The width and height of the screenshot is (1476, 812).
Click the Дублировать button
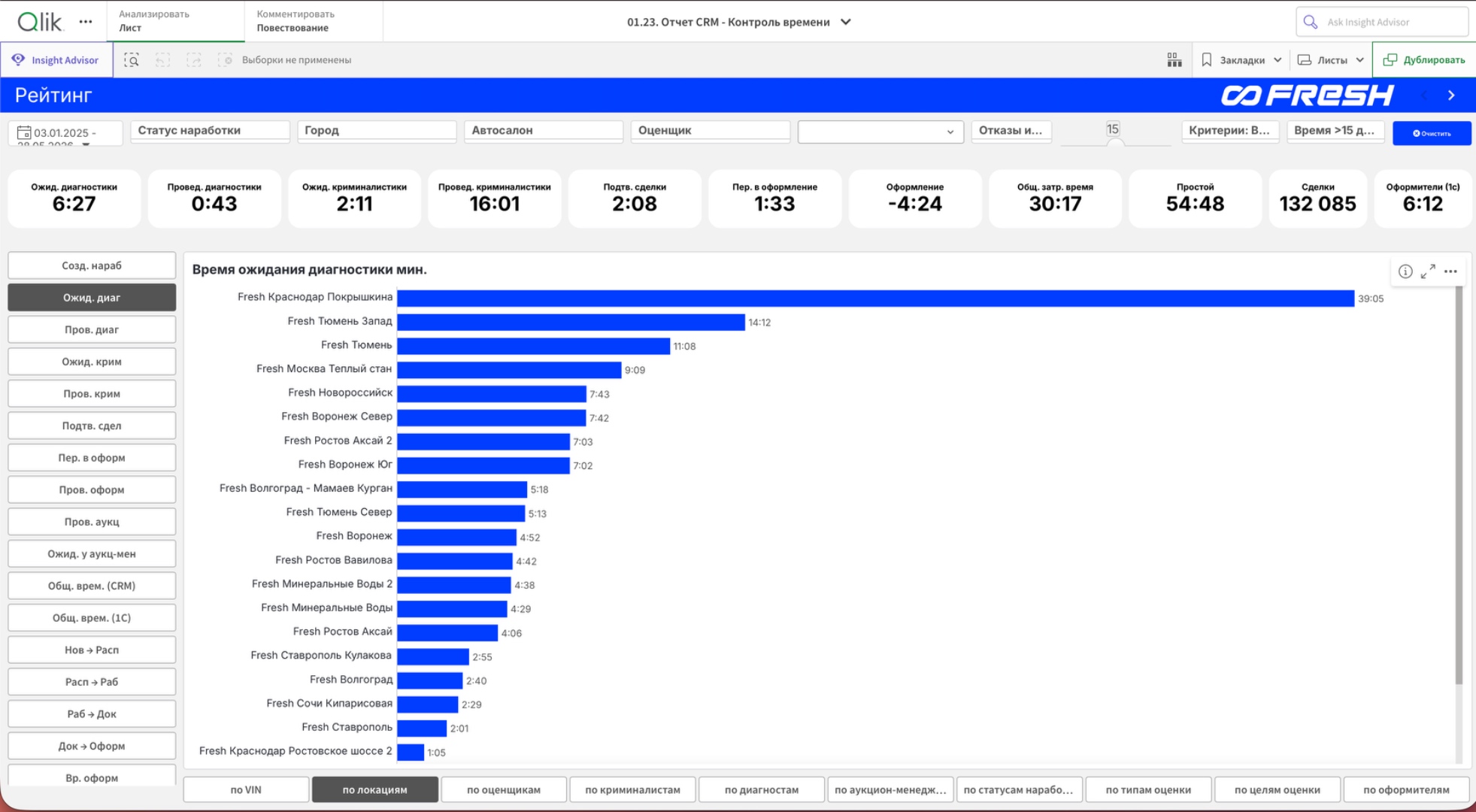[x=1424, y=60]
